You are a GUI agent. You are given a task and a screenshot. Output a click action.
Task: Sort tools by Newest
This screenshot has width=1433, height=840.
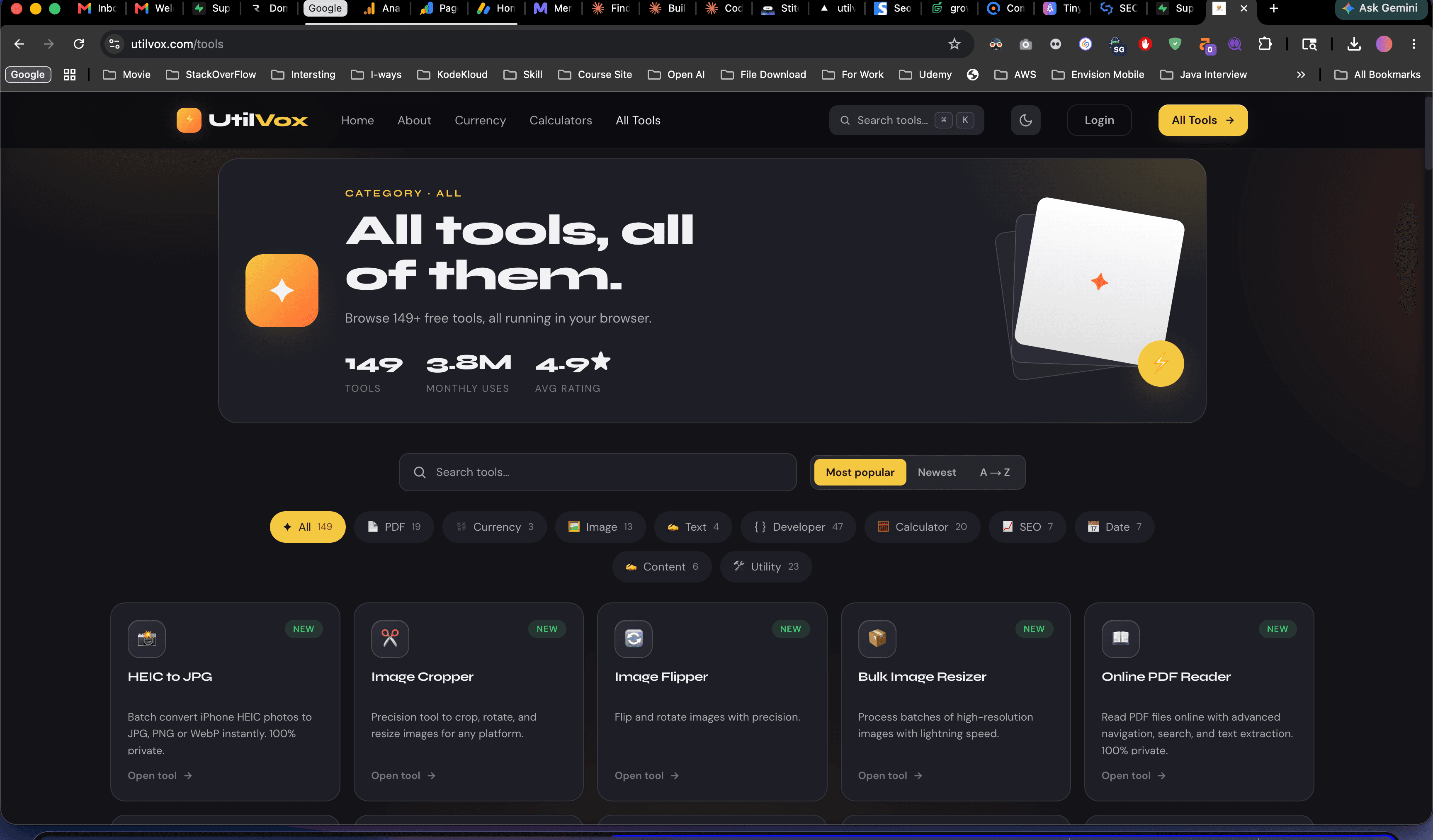[x=937, y=472]
